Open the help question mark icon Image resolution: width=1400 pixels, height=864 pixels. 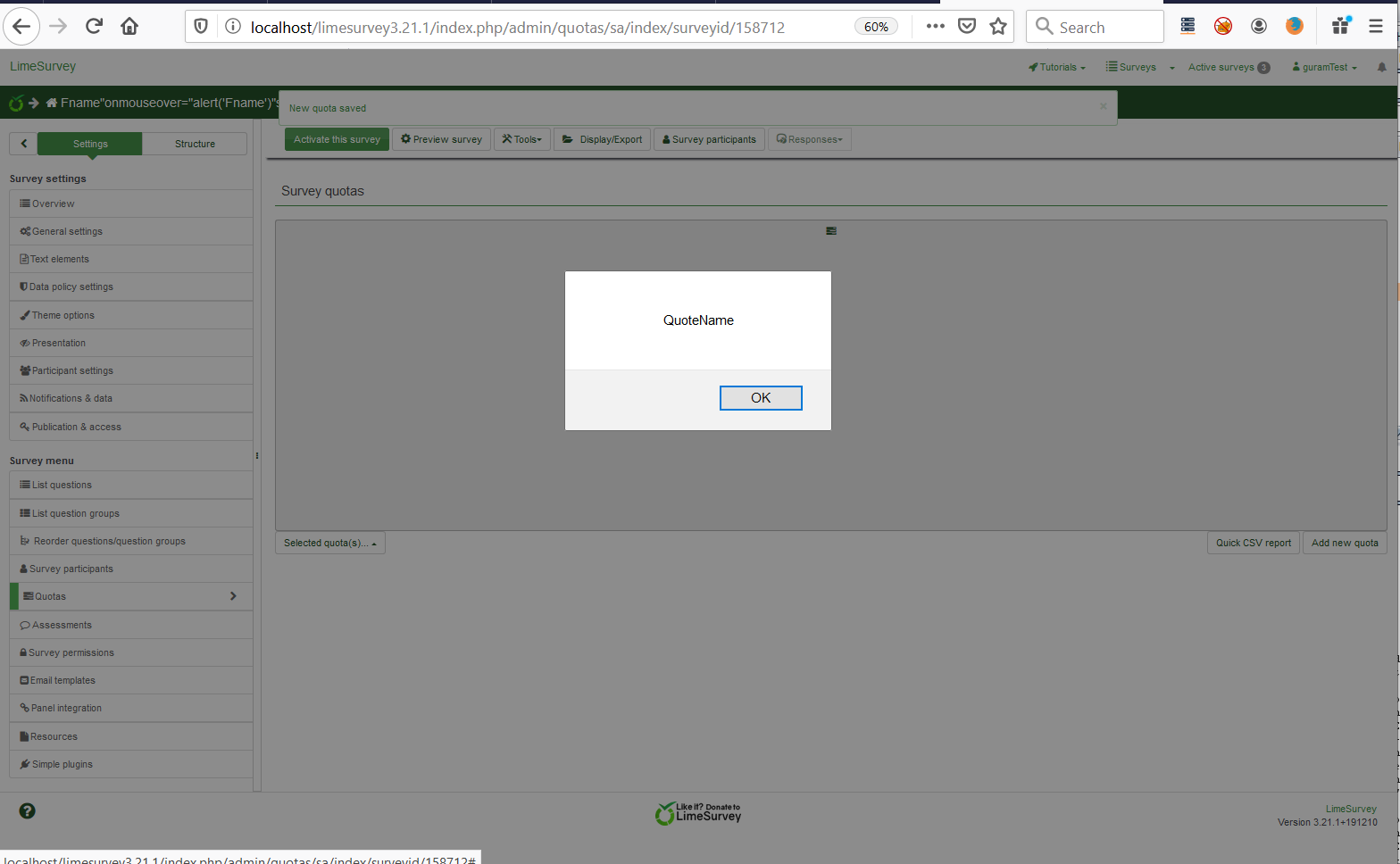(x=28, y=810)
